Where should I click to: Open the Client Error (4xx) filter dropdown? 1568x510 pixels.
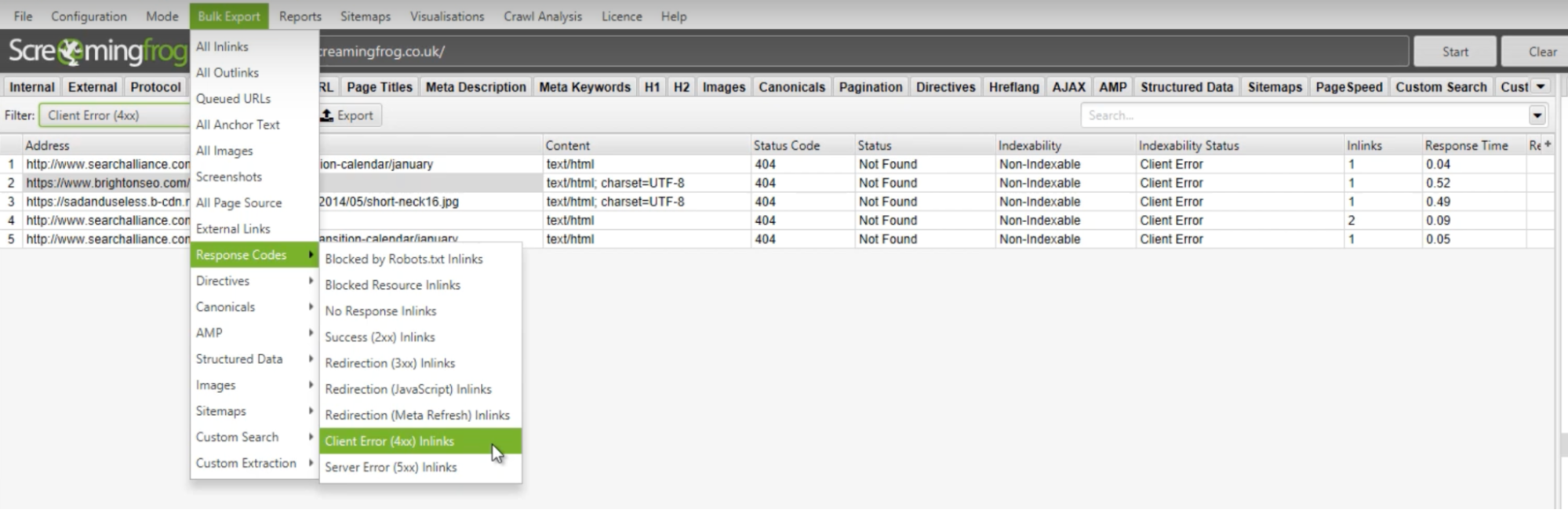coord(114,115)
